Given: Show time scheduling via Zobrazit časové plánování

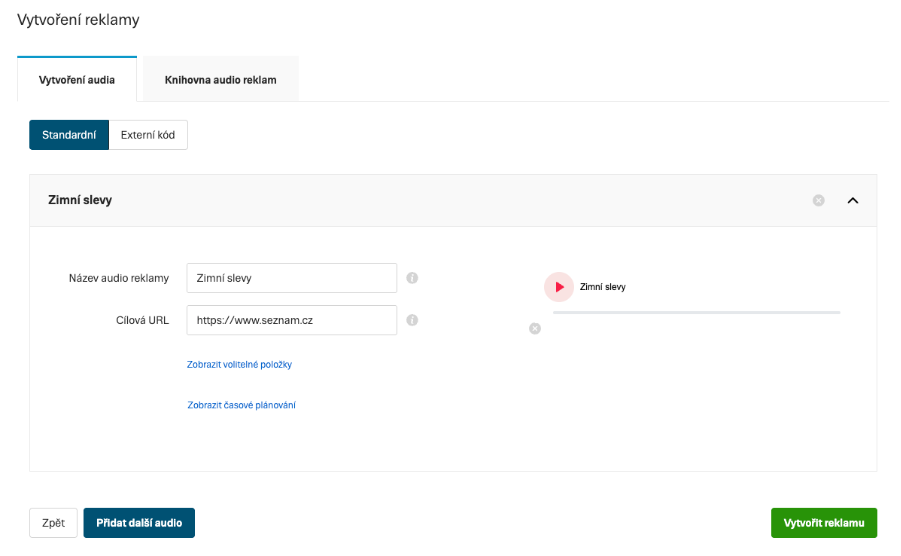Looking at the screenshot, I should (x=241, y=405).
